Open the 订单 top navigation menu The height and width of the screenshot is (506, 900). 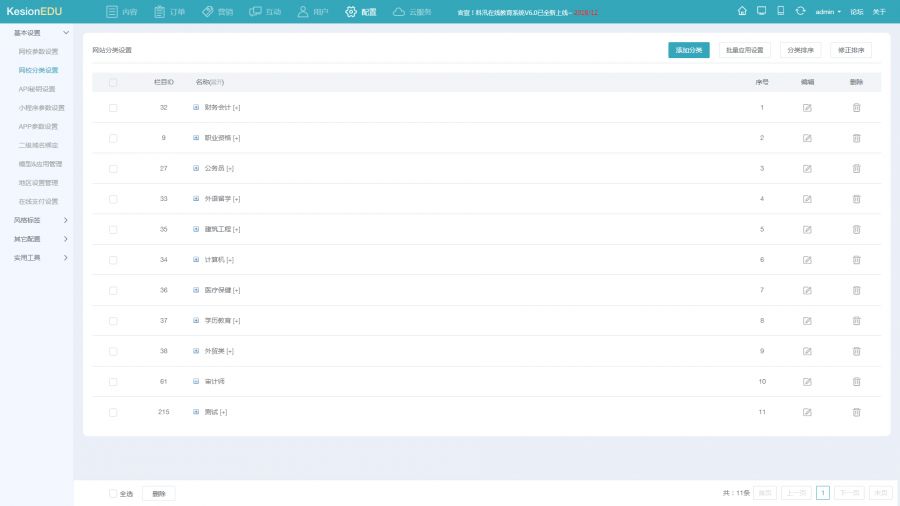point(170,11)
